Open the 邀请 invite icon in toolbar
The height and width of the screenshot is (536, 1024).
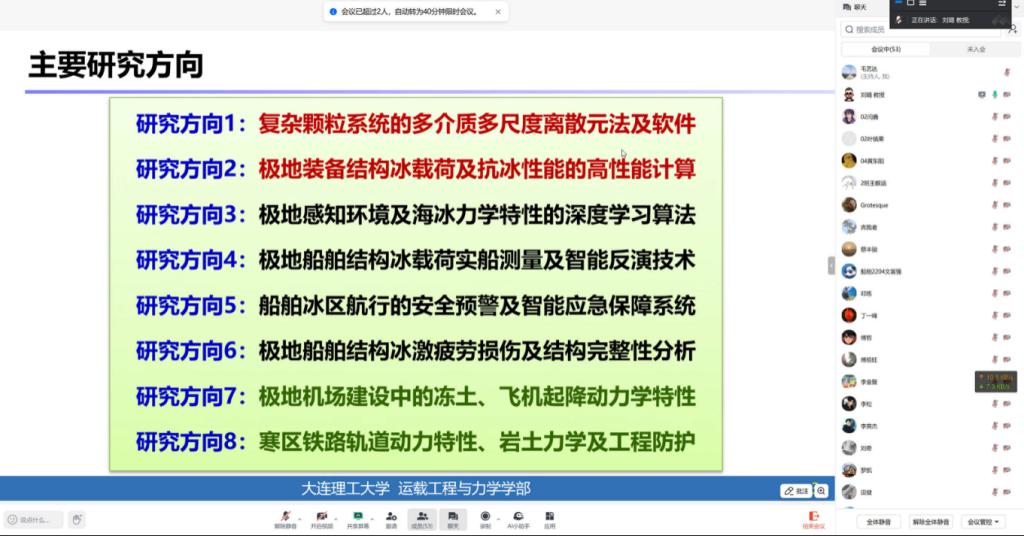click(x=391, y=516)
